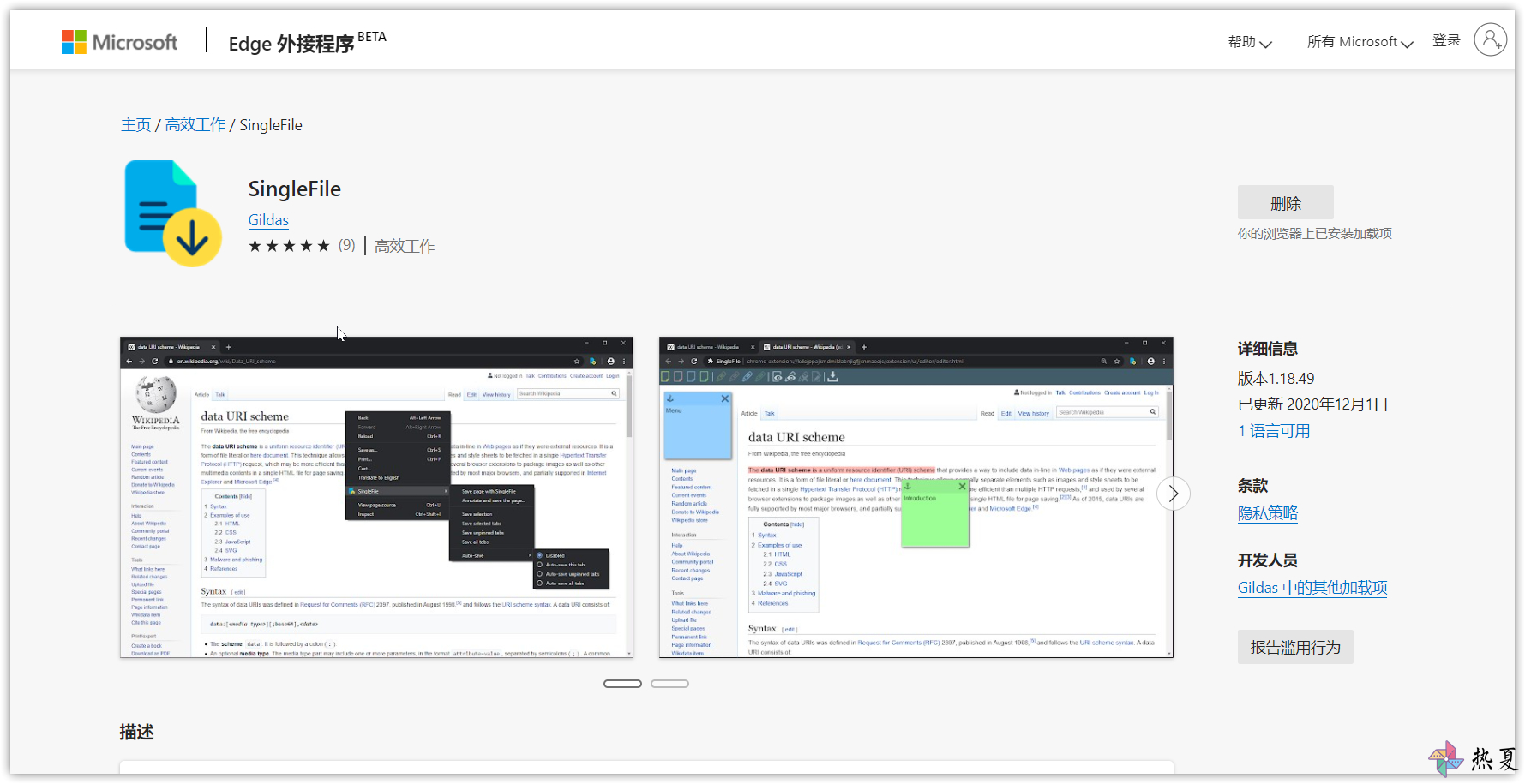This screenshot has width=1525, height=784.
Task: Navigate to 主页 breadcrumb
Action: click(x=135, y=125)
